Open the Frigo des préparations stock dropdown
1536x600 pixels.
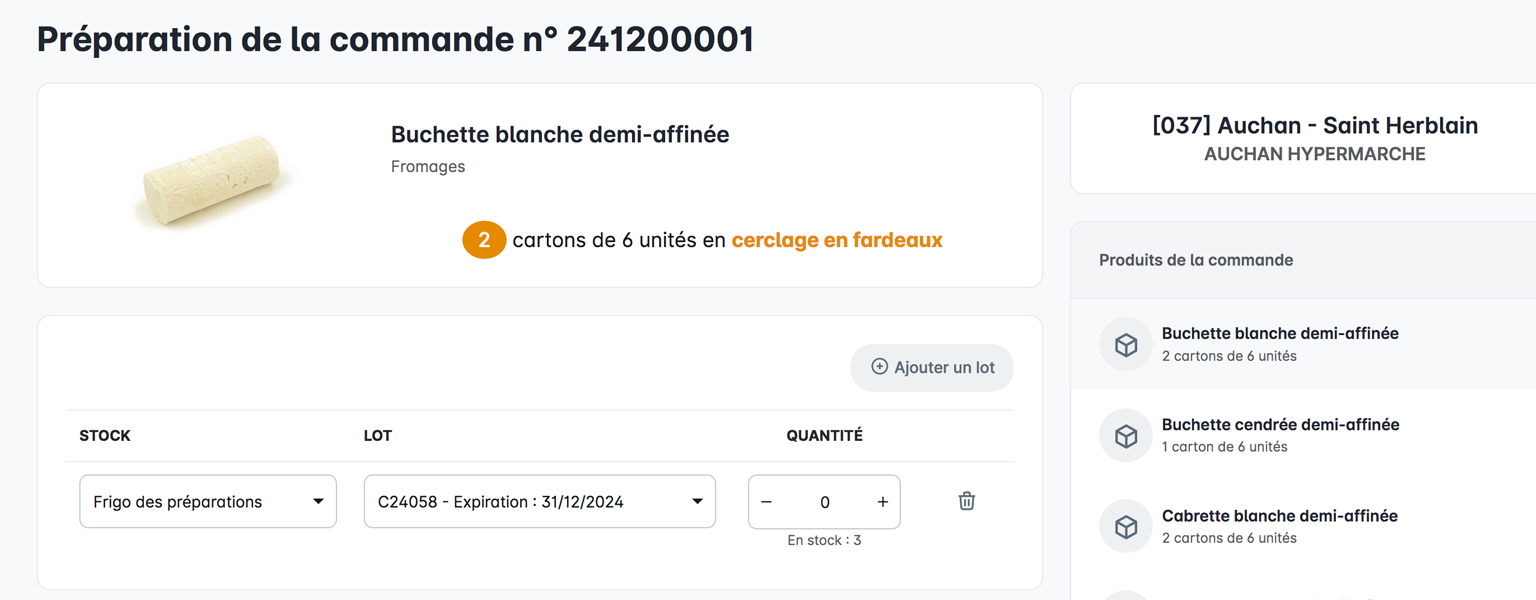208,502
